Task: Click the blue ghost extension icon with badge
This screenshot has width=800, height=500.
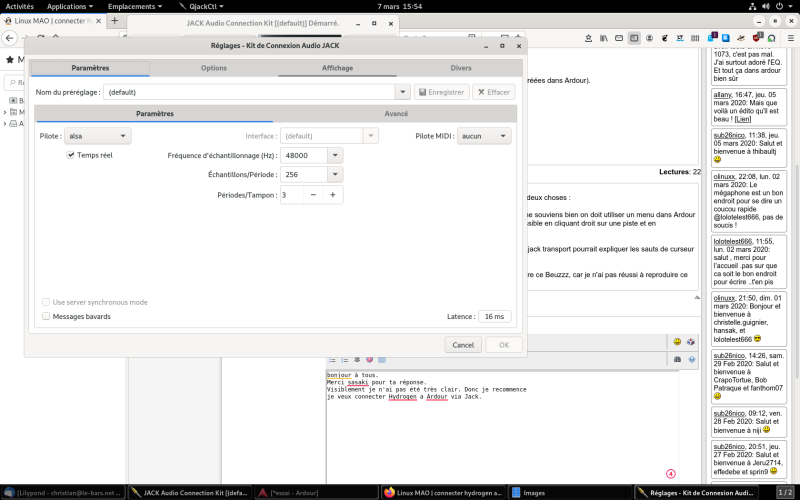Action: (x=712, y=37)
